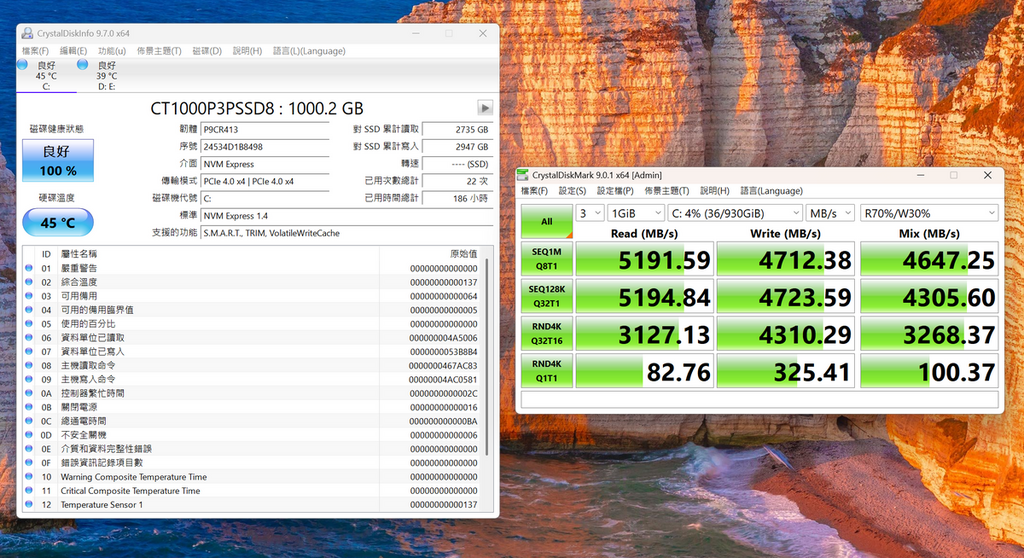The width and height of the screenshot is (1024, 558).
Task: Click the serial number field 24534D1B8498
Action: (x=264, y=146)
